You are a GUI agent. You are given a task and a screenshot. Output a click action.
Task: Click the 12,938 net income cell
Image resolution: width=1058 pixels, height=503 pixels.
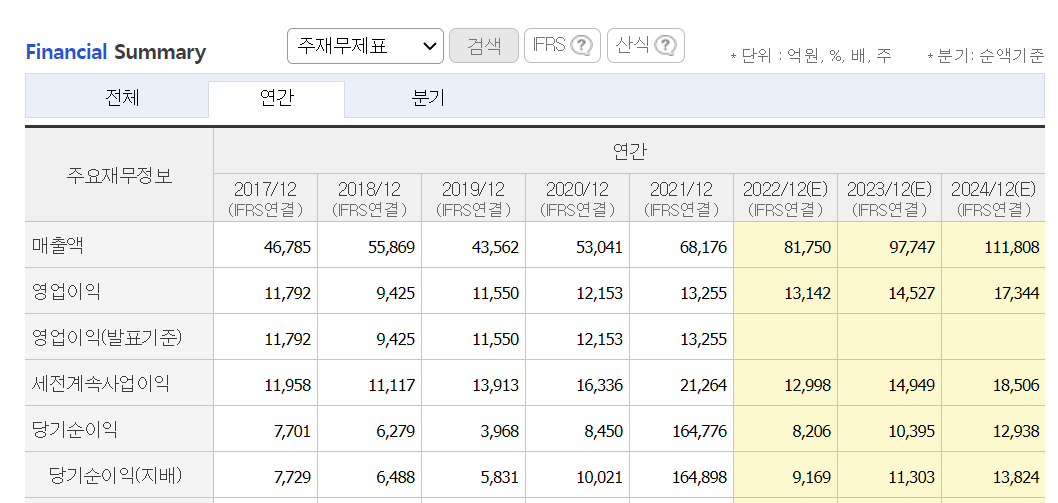[993, 429]
